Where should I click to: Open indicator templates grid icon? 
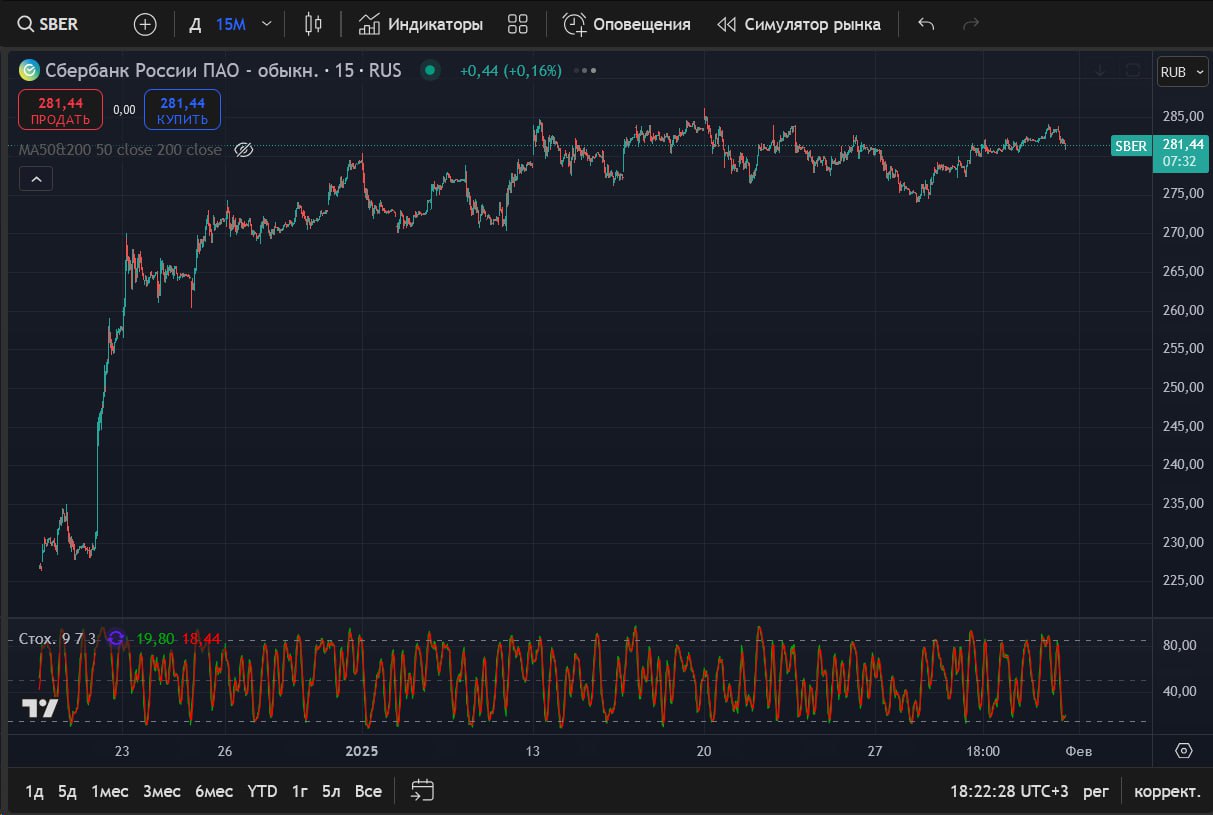pos(518,24)
